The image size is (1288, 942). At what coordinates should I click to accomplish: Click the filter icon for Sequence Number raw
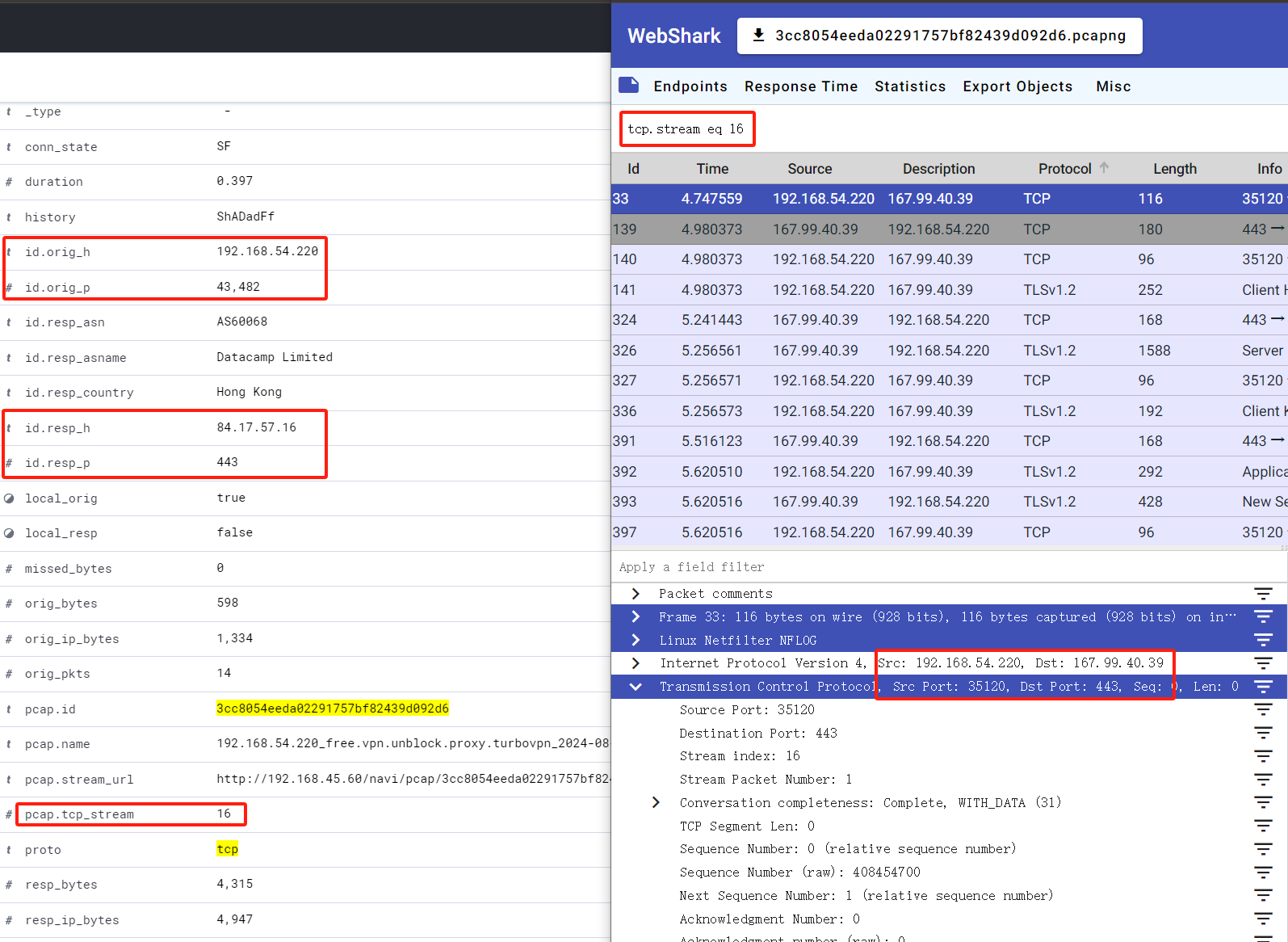(1263, 873)
